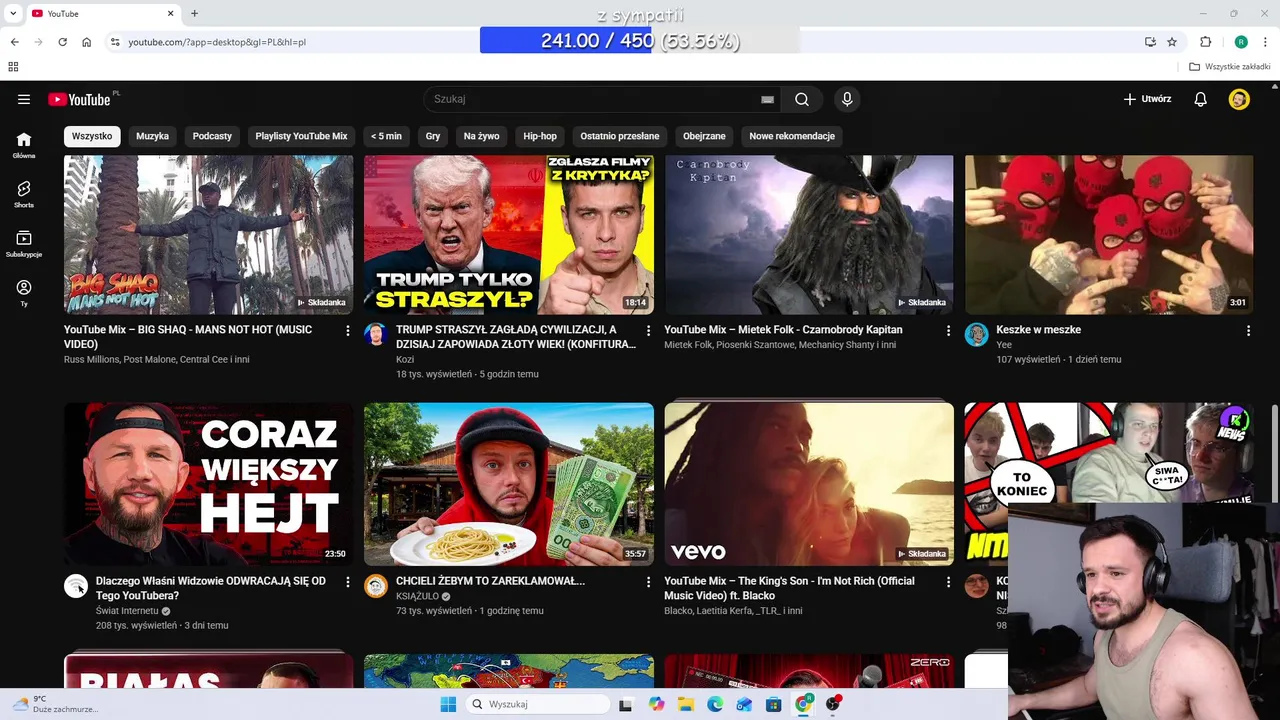This screenshot has height=720, width=1280.
Task: Open options menu for The King's Son mix
Action: (x=948, y=581)
